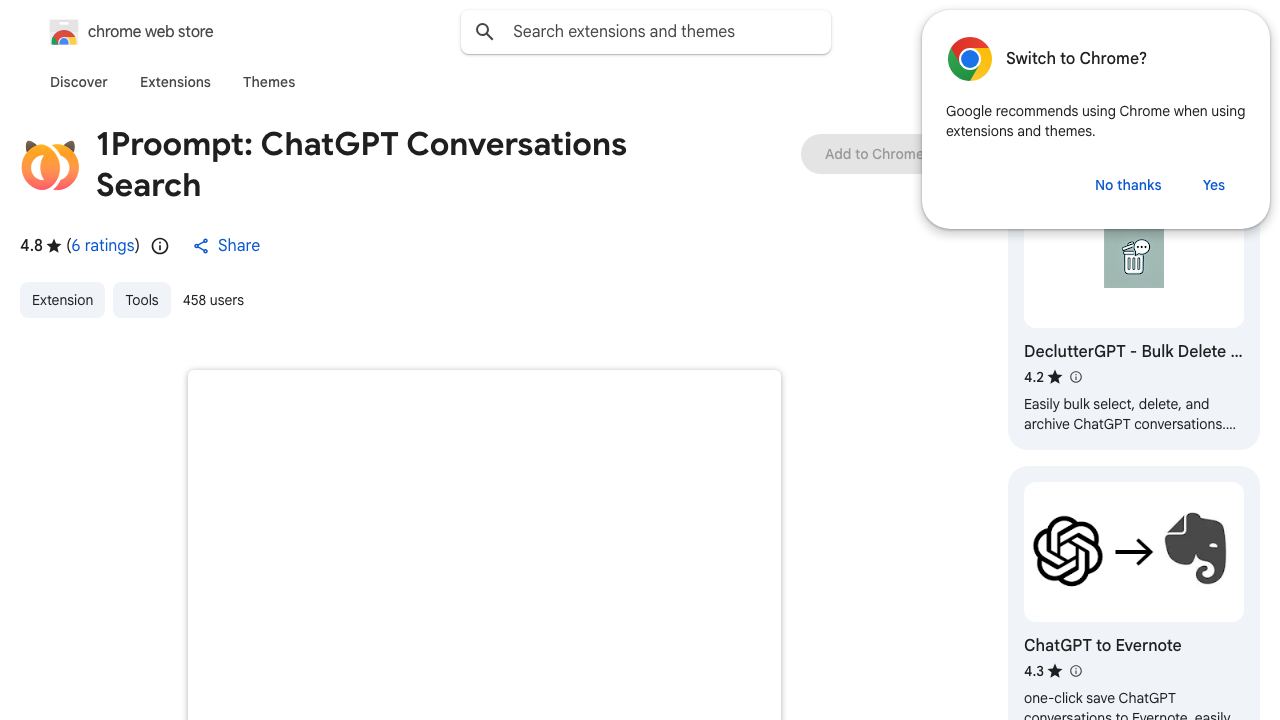Focus the Search extensions and themes field

[646, 32]
